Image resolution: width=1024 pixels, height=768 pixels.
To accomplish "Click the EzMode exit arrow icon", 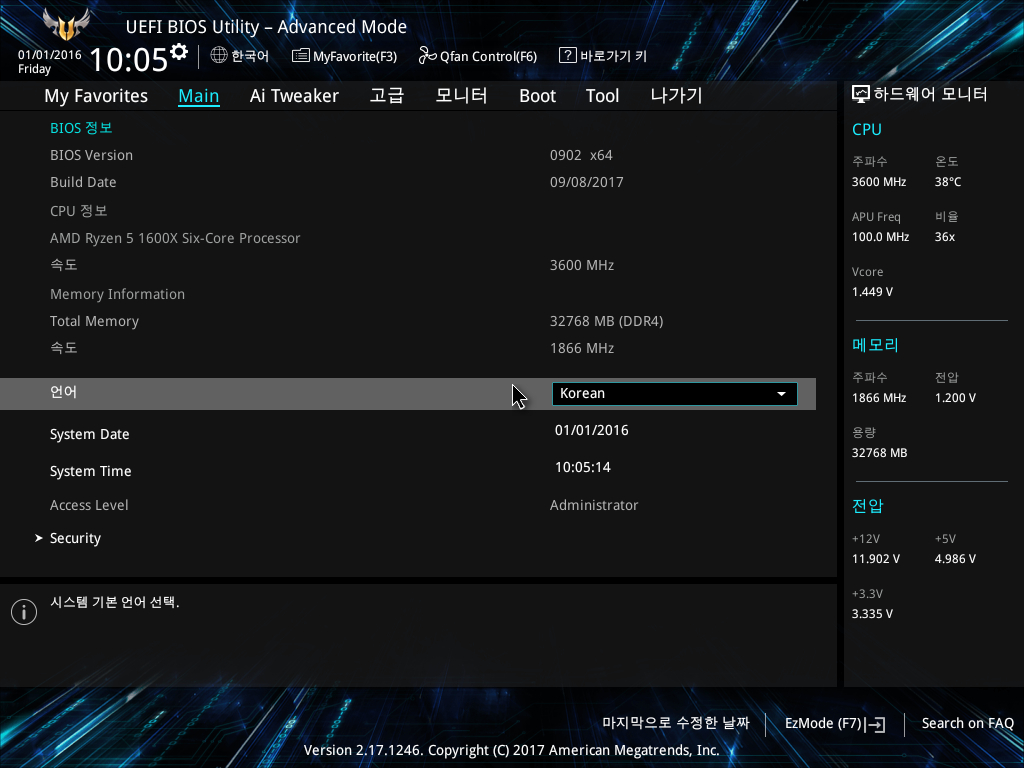I will (x=876, y=724).
